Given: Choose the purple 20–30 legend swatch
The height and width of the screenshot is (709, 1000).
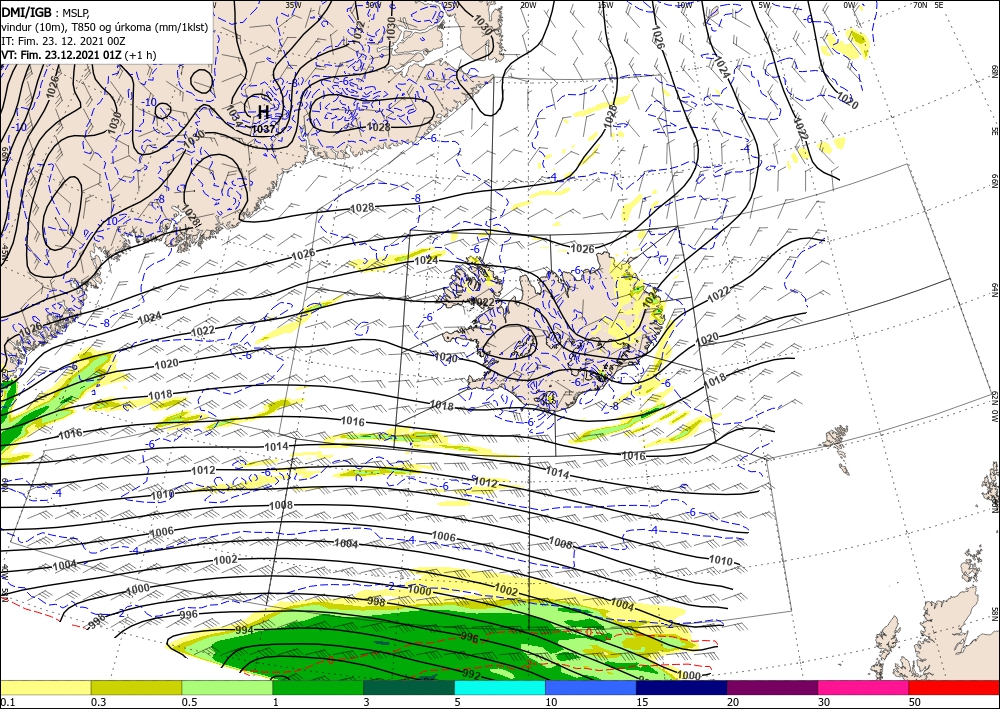Looking at the screenshot, I should point(772,687).
